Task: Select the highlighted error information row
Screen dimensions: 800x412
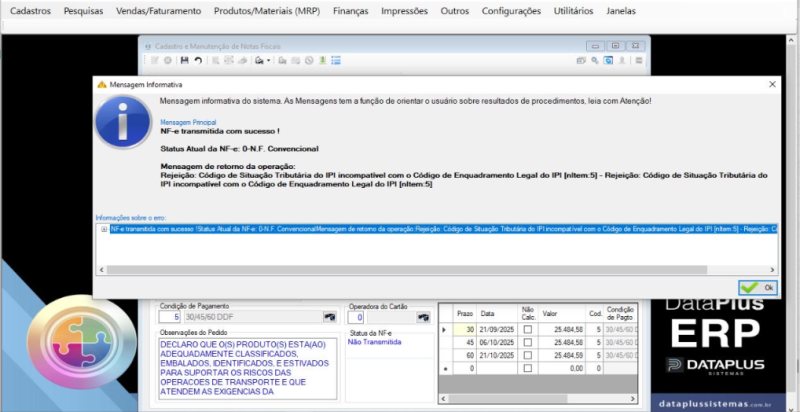Action: pos(444,229)
